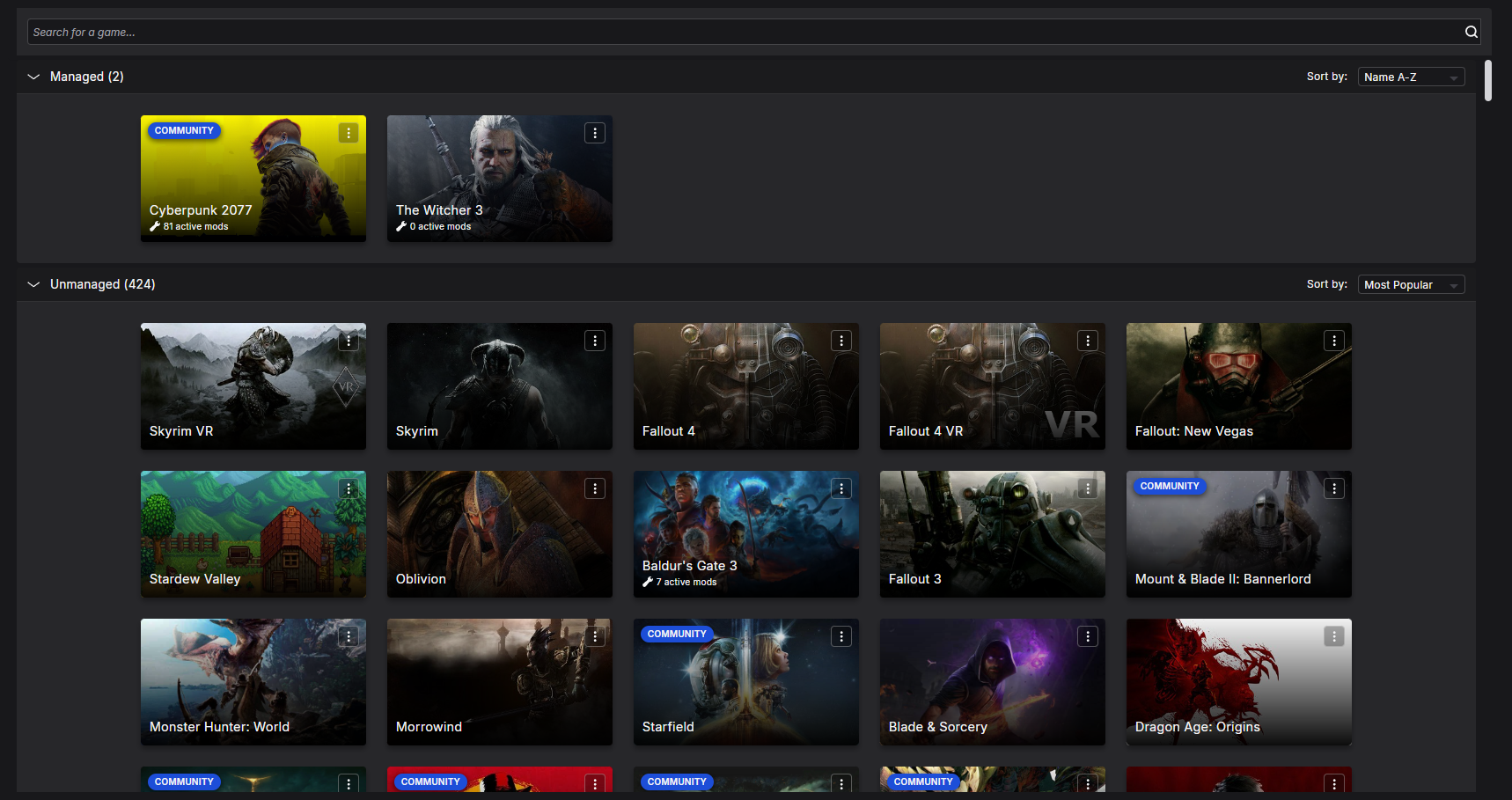Select the Blade & Sorcery card
The width and height of the screenshot is (1512, 800).
tap(993, 682)
